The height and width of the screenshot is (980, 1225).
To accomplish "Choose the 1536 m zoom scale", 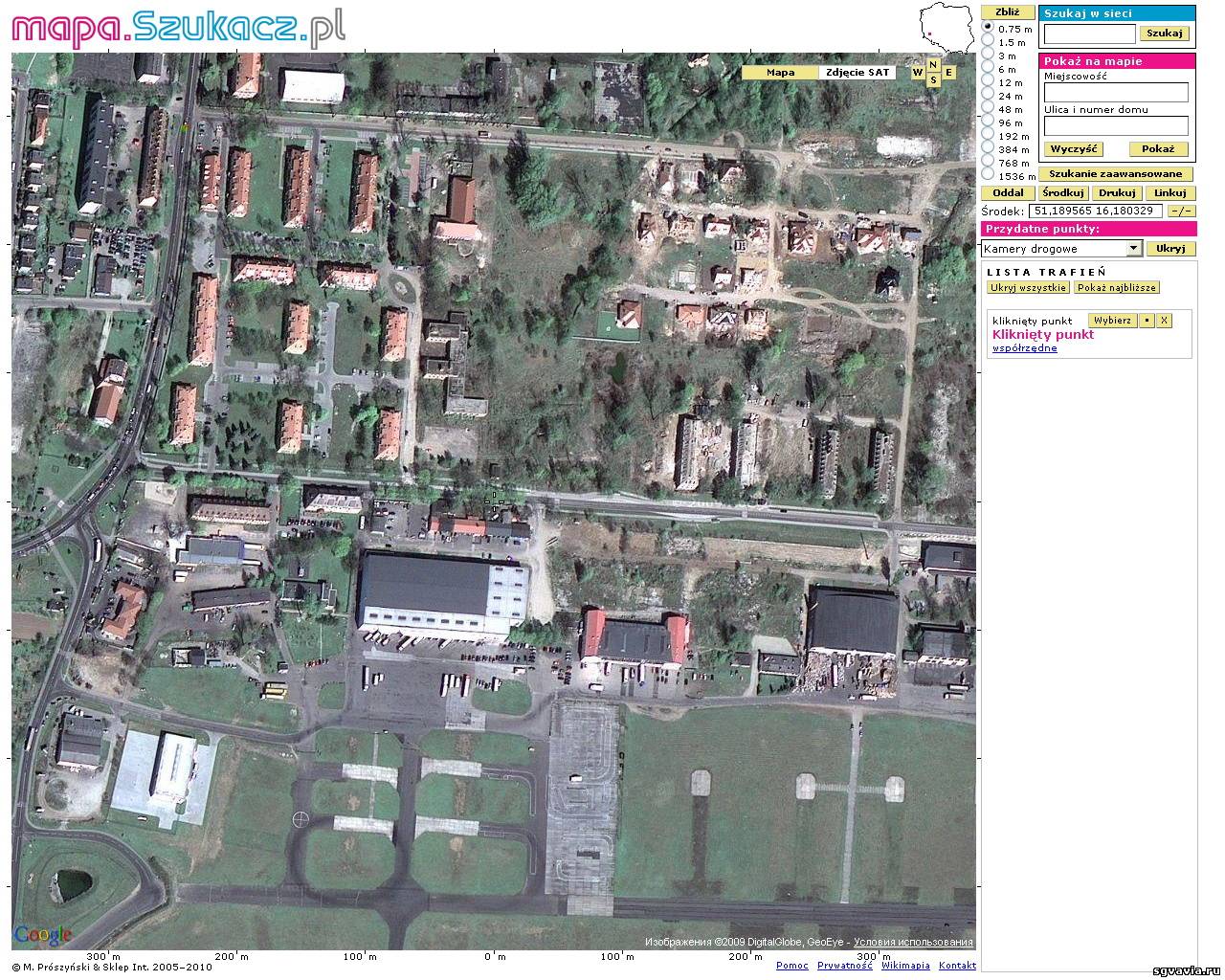I will (988, 176).
